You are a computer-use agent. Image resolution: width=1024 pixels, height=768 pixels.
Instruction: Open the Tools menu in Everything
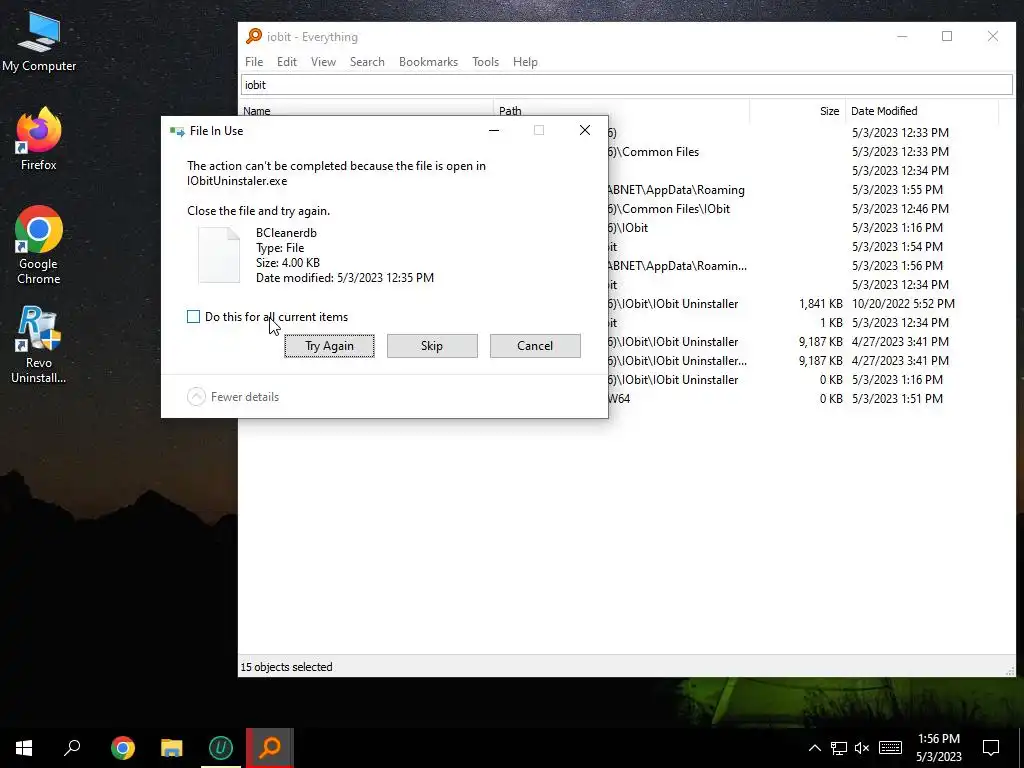coord(485,62)
